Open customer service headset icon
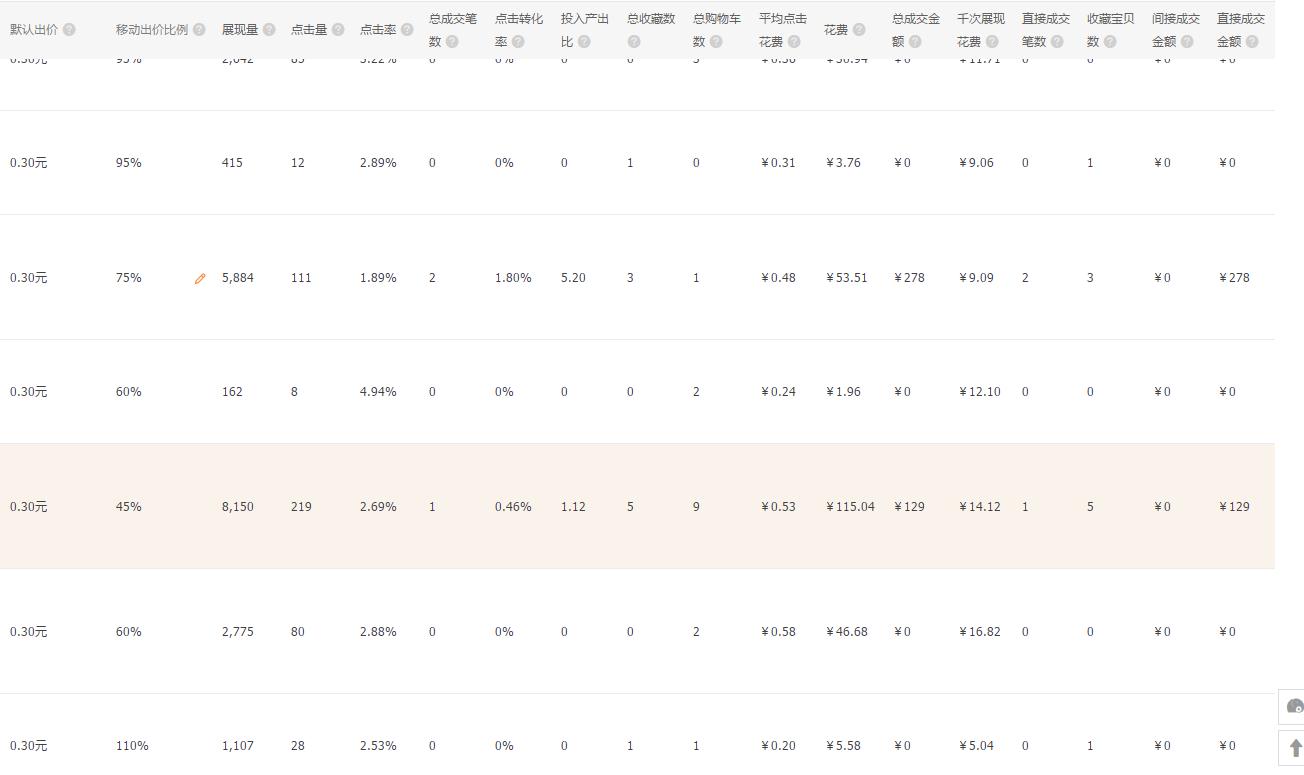 click(1295, 706)
